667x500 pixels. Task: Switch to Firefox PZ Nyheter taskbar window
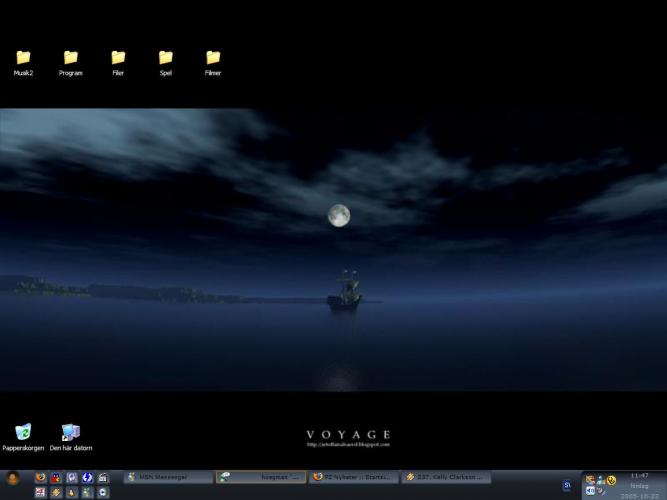click(x=353, y=477)
